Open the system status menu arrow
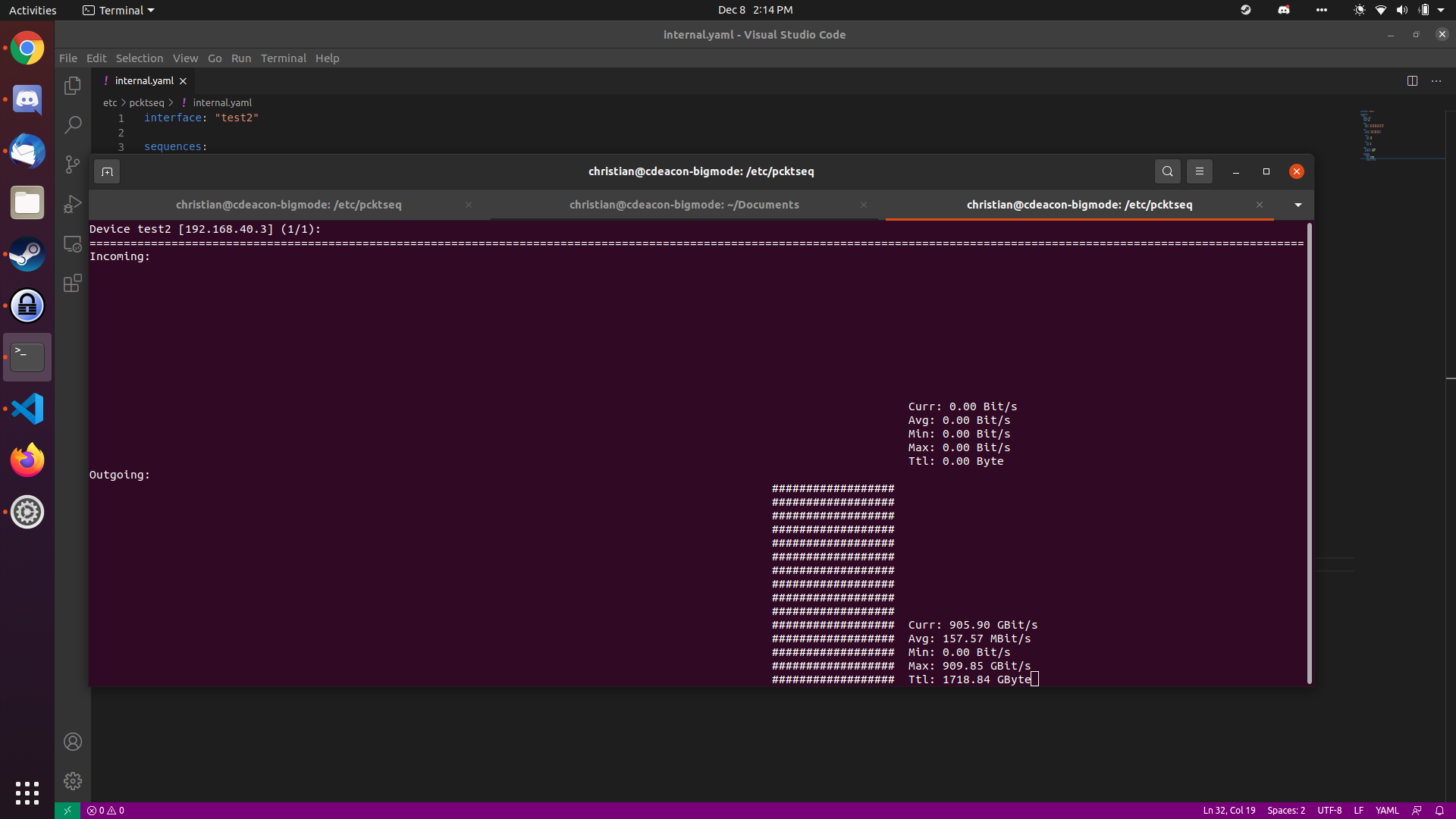 pos(1441,11)
